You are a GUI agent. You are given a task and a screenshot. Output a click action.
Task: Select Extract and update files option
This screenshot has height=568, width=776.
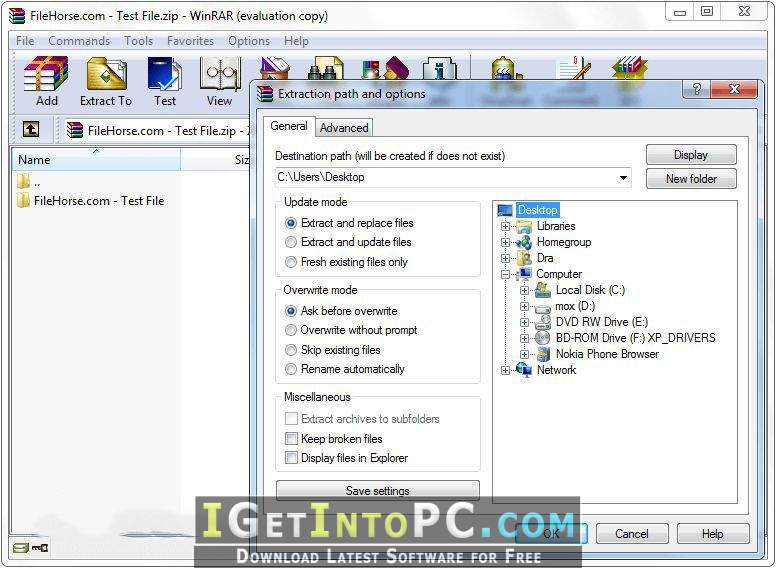point(291,242)
